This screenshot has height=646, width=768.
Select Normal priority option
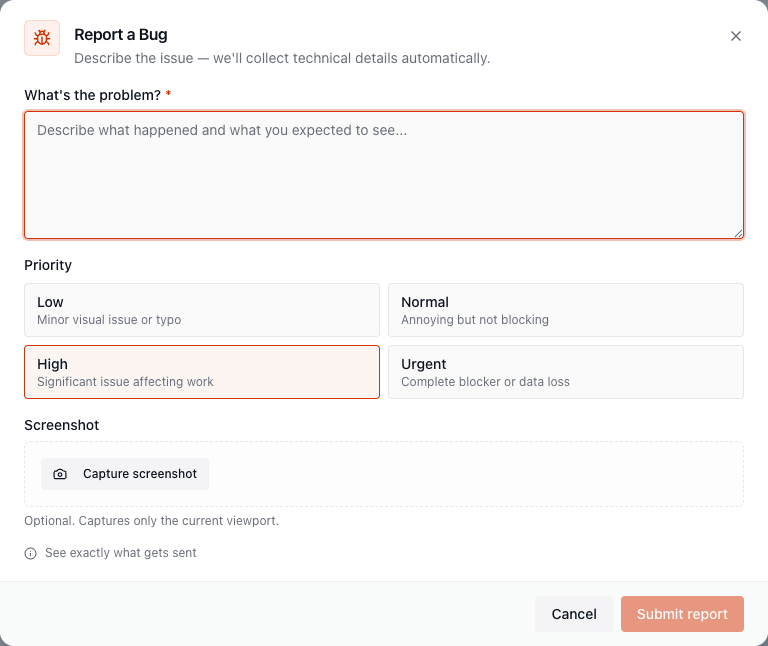coord(566,310)
